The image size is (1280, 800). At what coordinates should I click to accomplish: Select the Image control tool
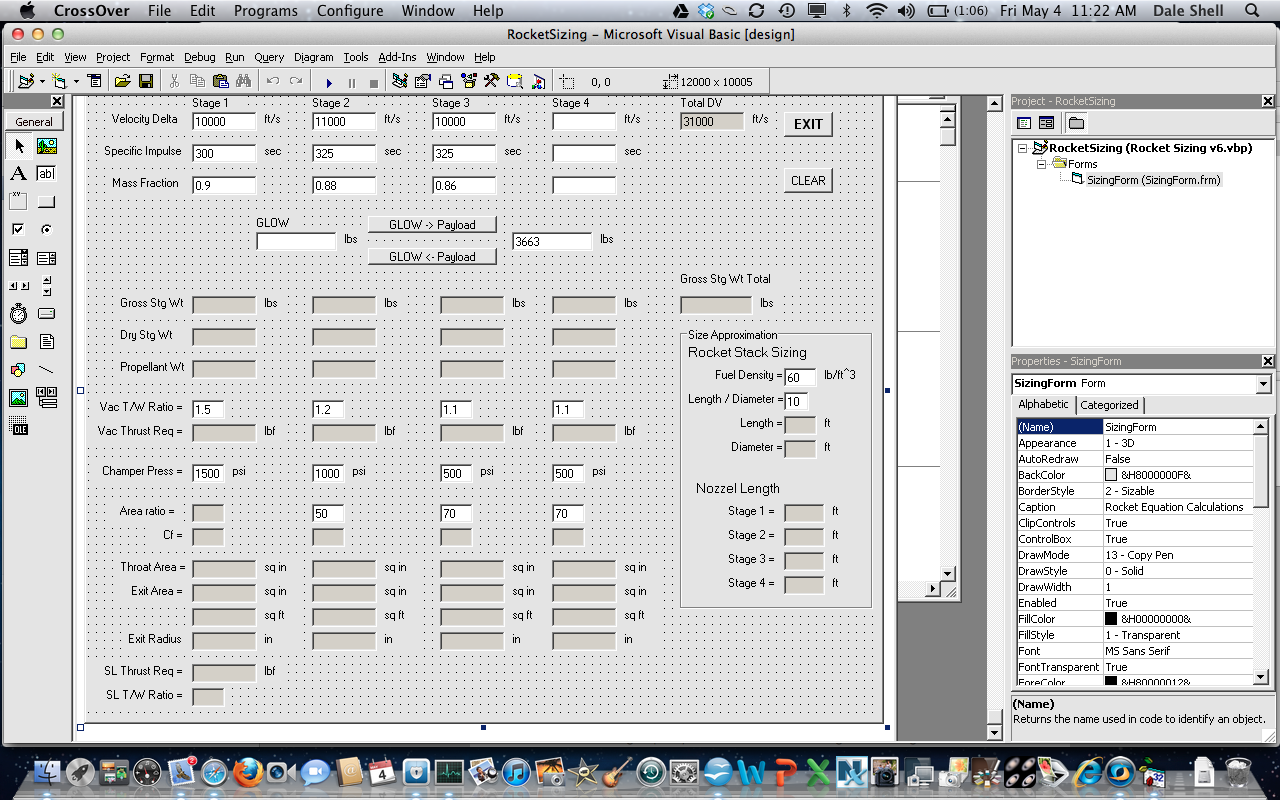click(x=19, y=398)
